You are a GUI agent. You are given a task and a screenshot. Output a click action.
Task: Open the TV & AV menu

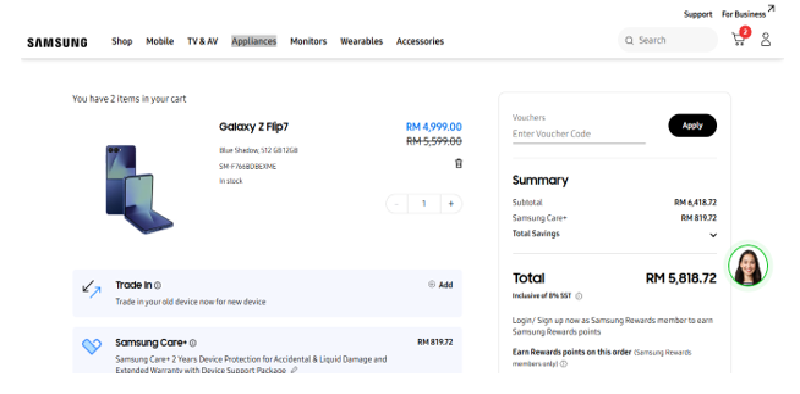[x=203, y=41]
